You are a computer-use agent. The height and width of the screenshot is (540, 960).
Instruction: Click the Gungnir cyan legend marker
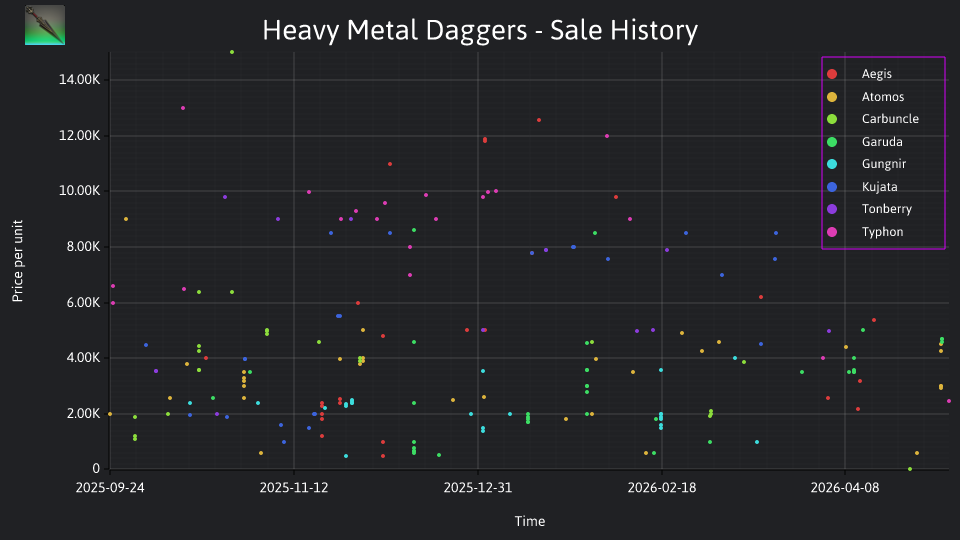(832, 164)
